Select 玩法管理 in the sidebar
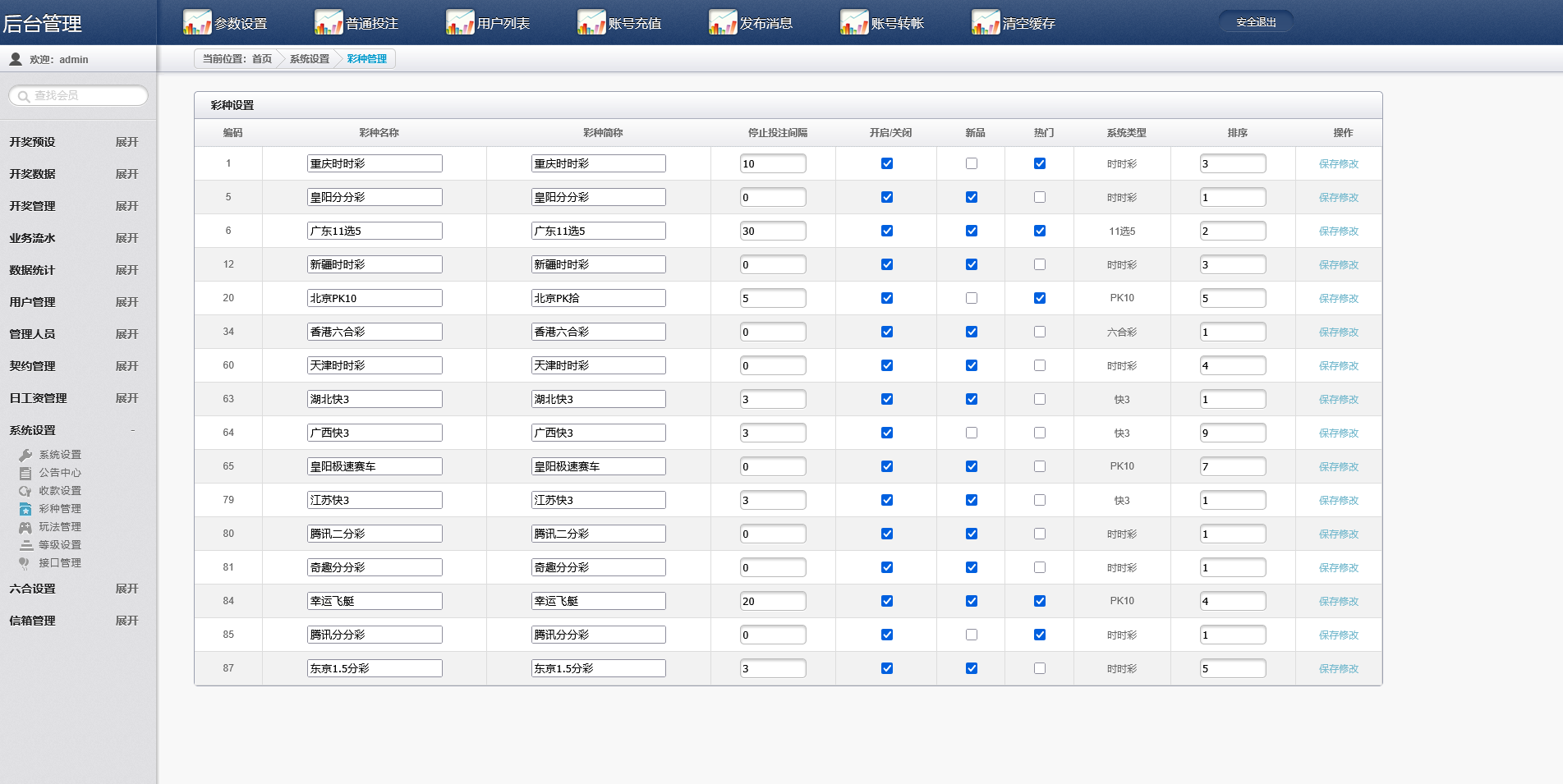This screenshot has height=784, width=1563. point(60,527)
